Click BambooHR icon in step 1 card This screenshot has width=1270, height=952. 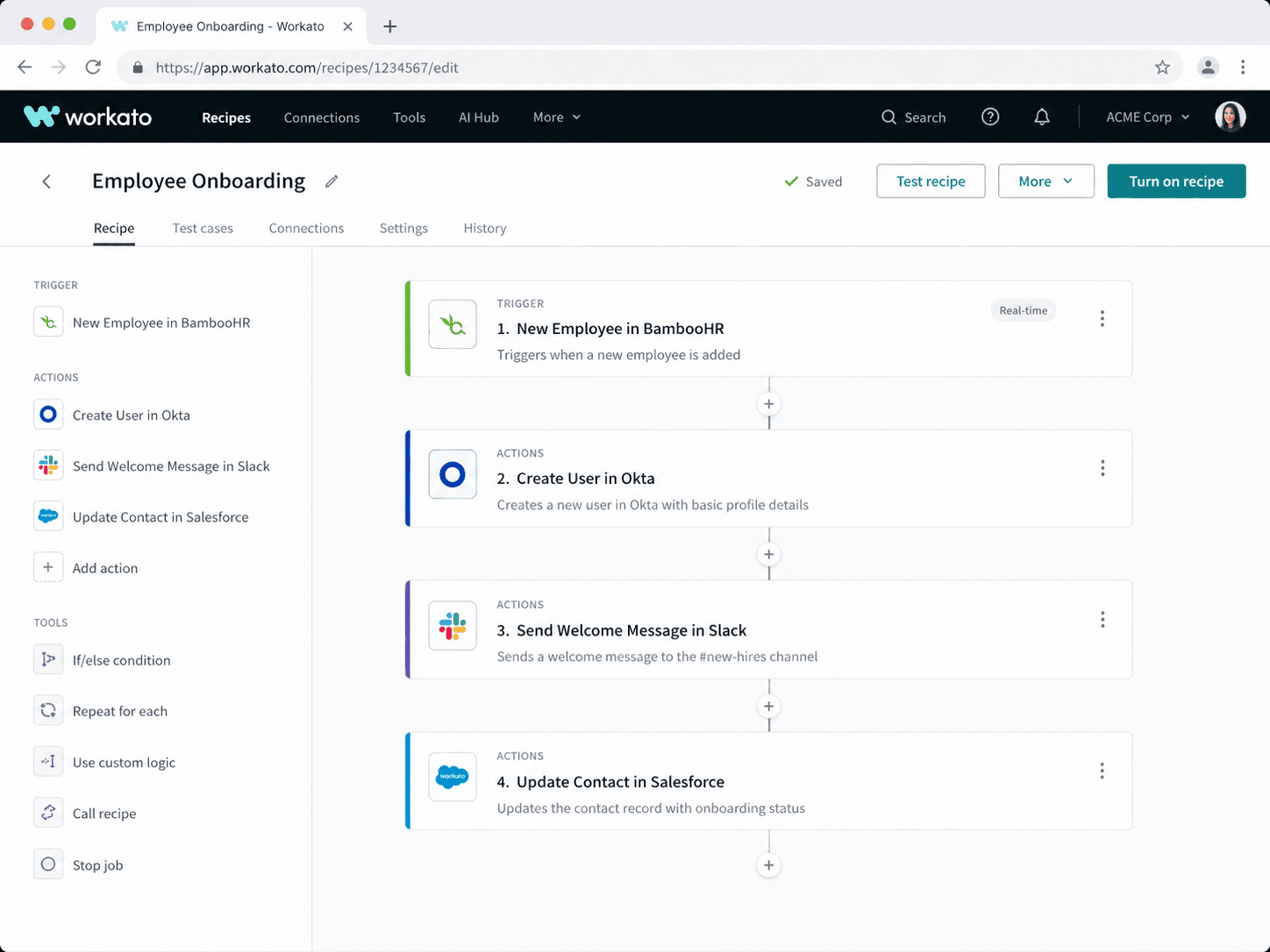pos(453,324)
